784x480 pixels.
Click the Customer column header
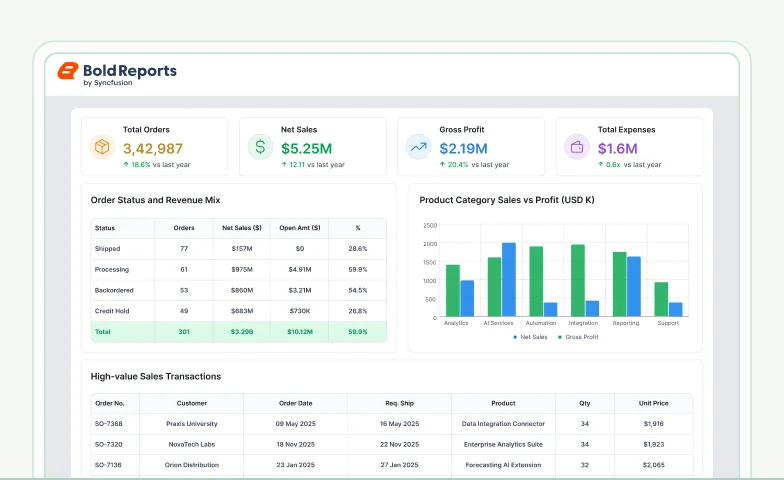pos(192,403)
